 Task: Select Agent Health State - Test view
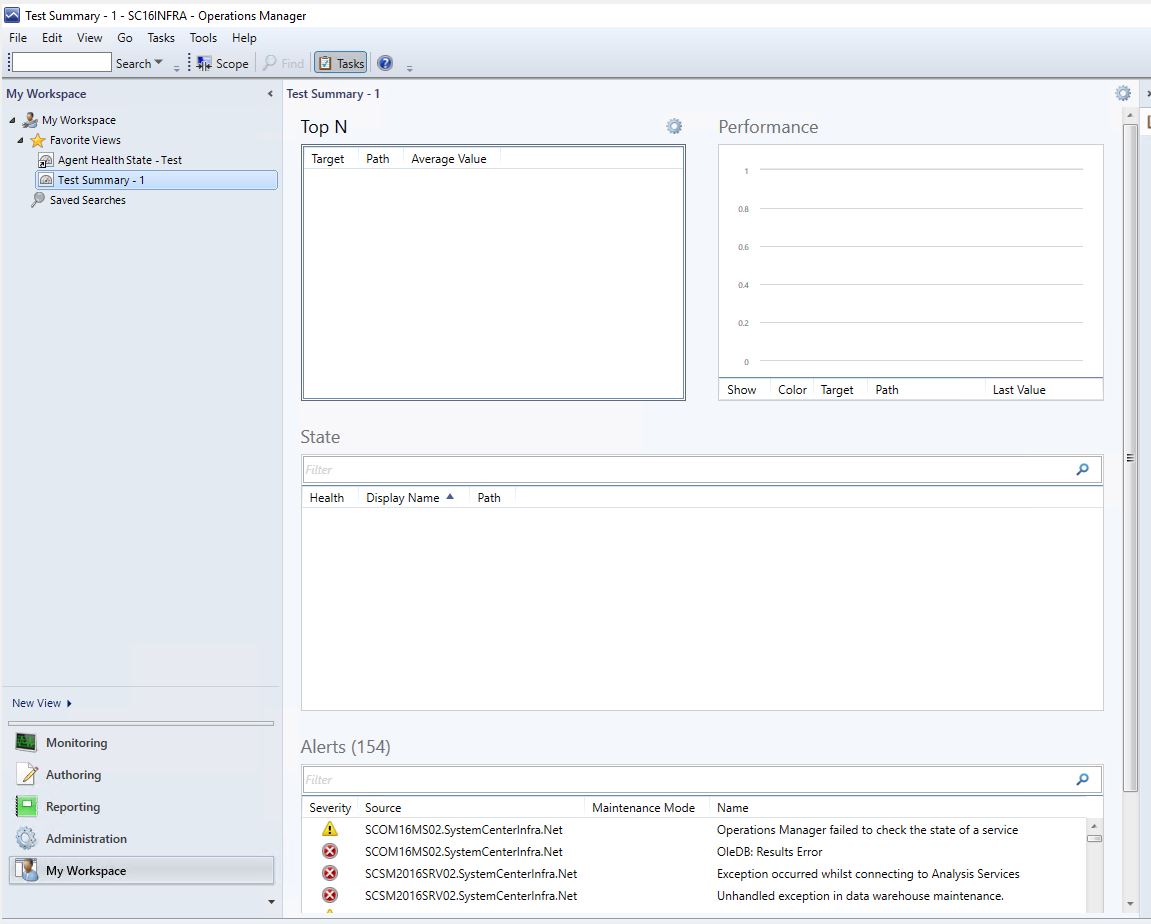click(x=120, y=160)
